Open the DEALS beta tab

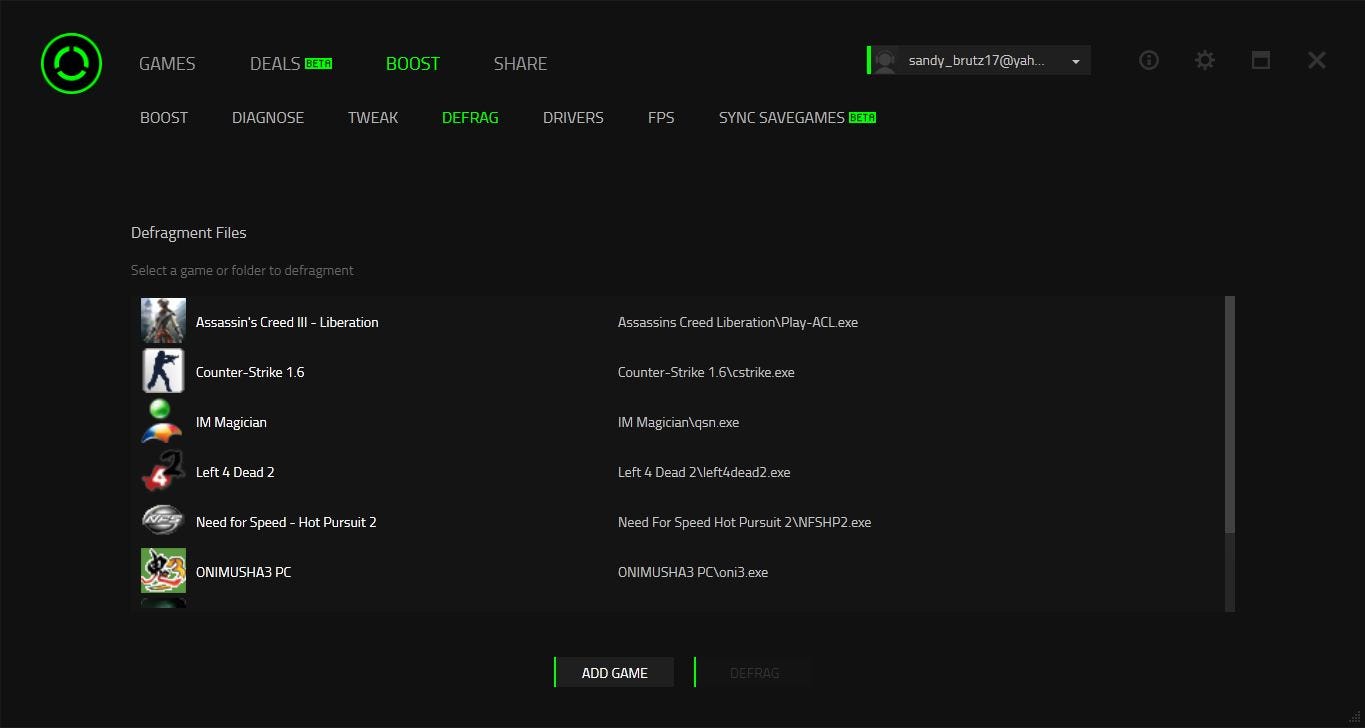point(291,63)
